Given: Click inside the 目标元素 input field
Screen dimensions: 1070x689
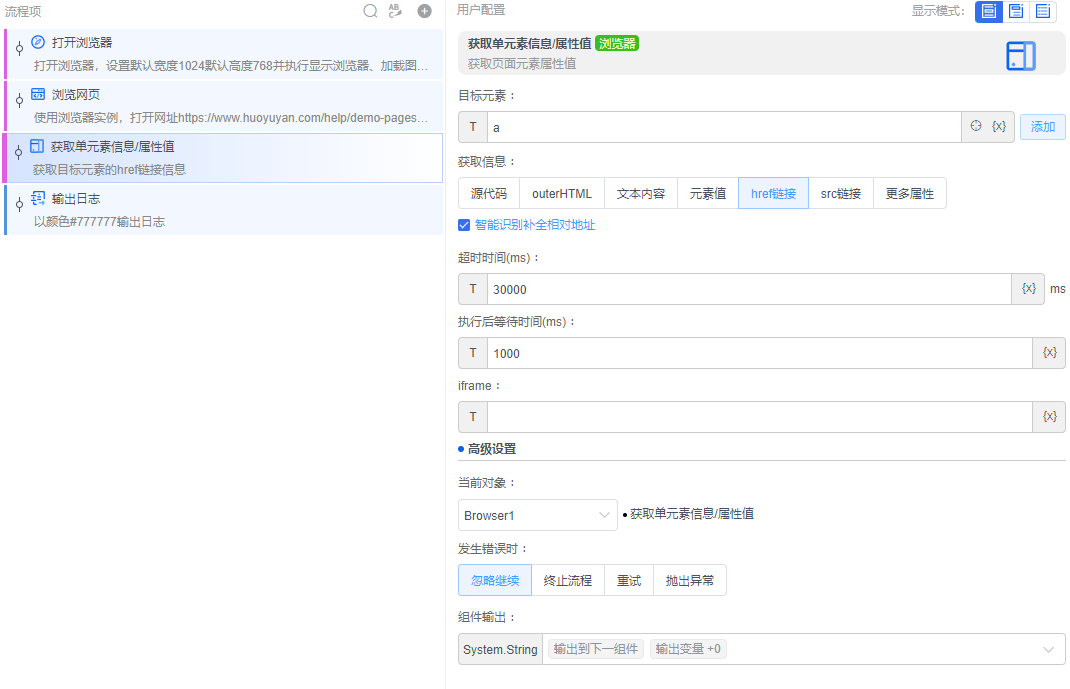Looking at the screenshot, I should coord(700,126).
